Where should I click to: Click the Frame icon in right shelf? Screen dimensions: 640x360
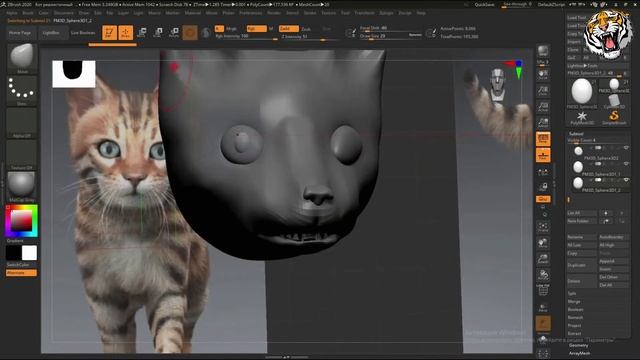(543, 227)
